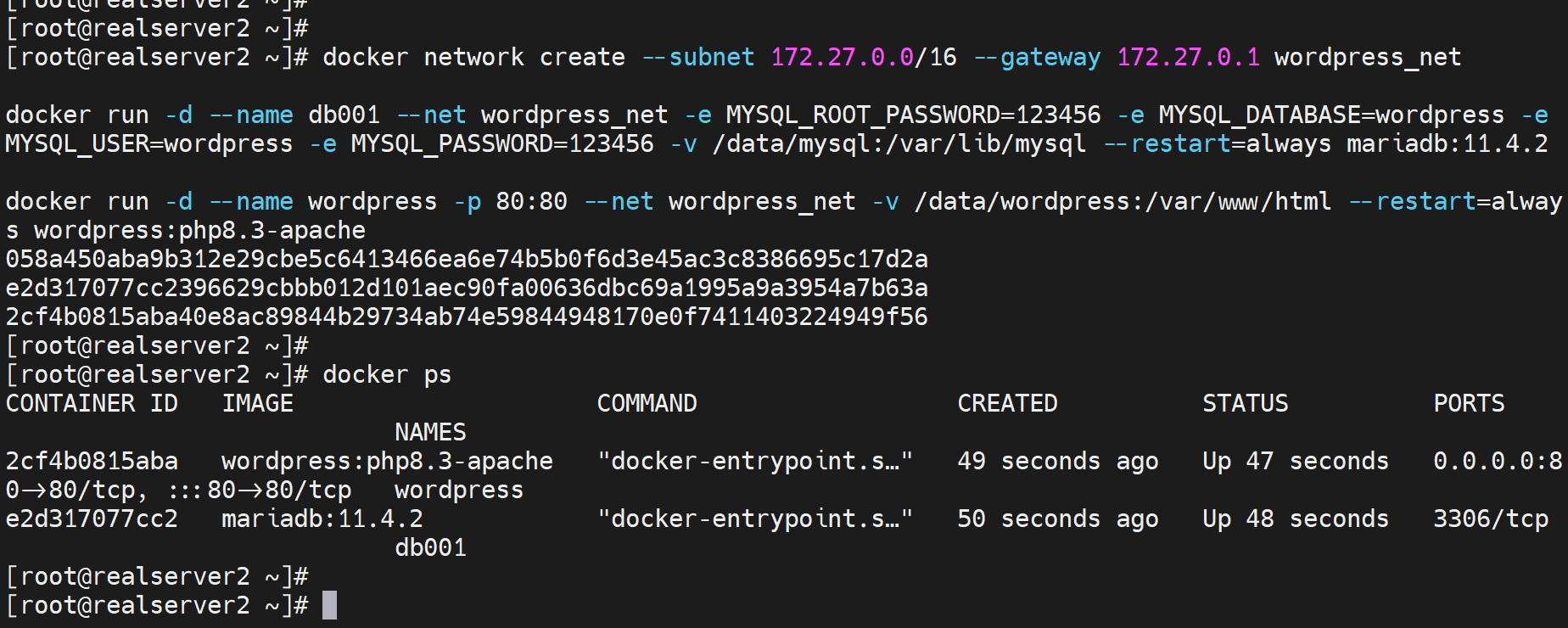Click the cursor block at the last prompt
The image size is (1568, 628).
tap(329, 605)
